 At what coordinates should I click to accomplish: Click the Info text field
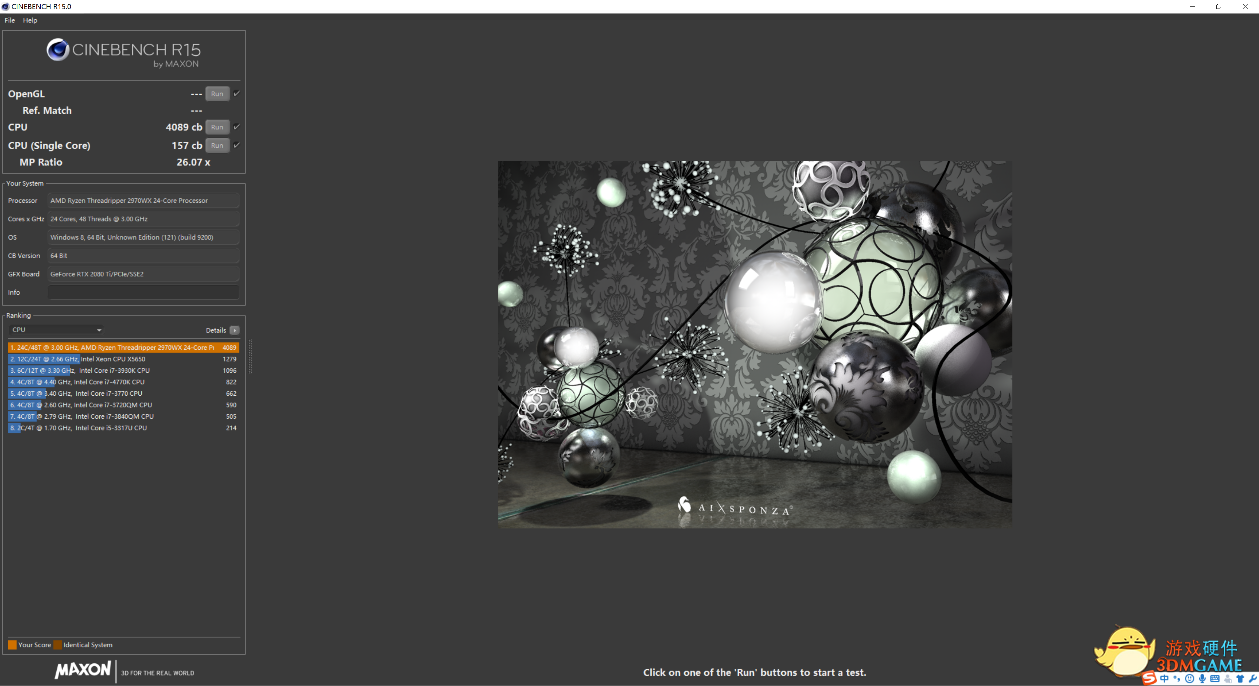pyautogui.click(x=144, y=292)
